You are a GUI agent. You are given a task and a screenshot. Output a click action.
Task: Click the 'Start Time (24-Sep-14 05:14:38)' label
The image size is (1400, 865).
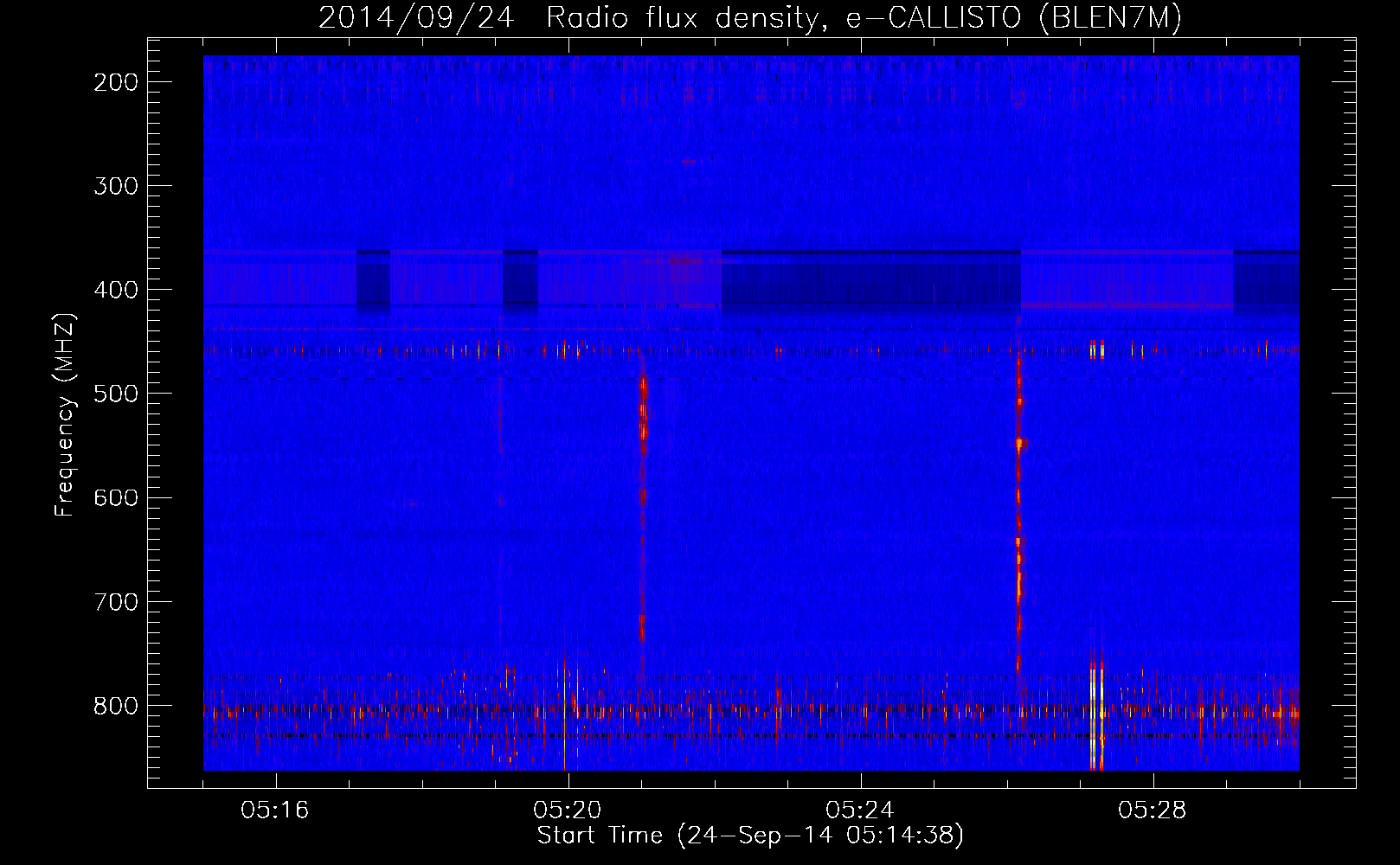750,836
